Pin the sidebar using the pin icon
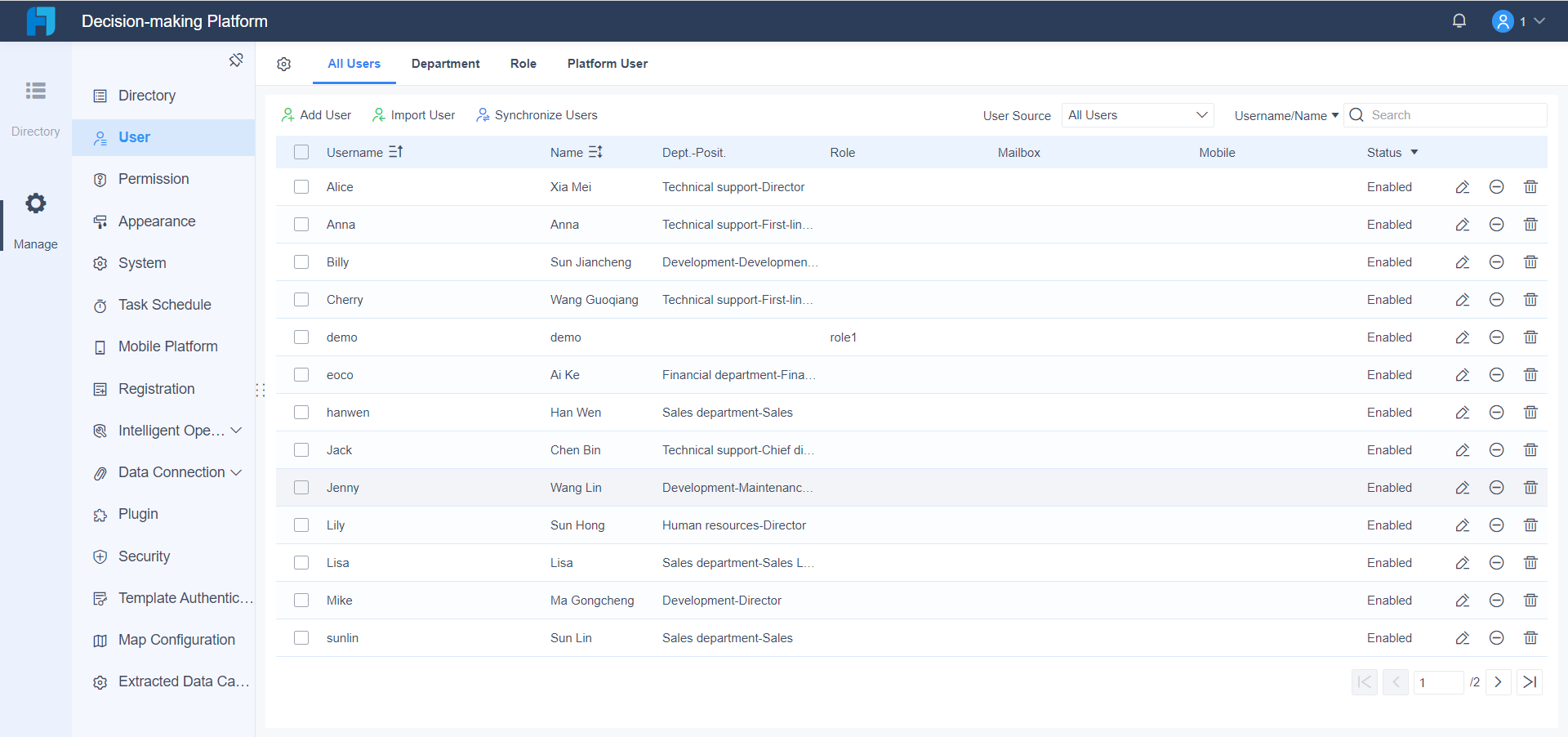Image resolution: width=1568 pixels, height=737 pixels. pyautogui.click(x=236, y=60)
